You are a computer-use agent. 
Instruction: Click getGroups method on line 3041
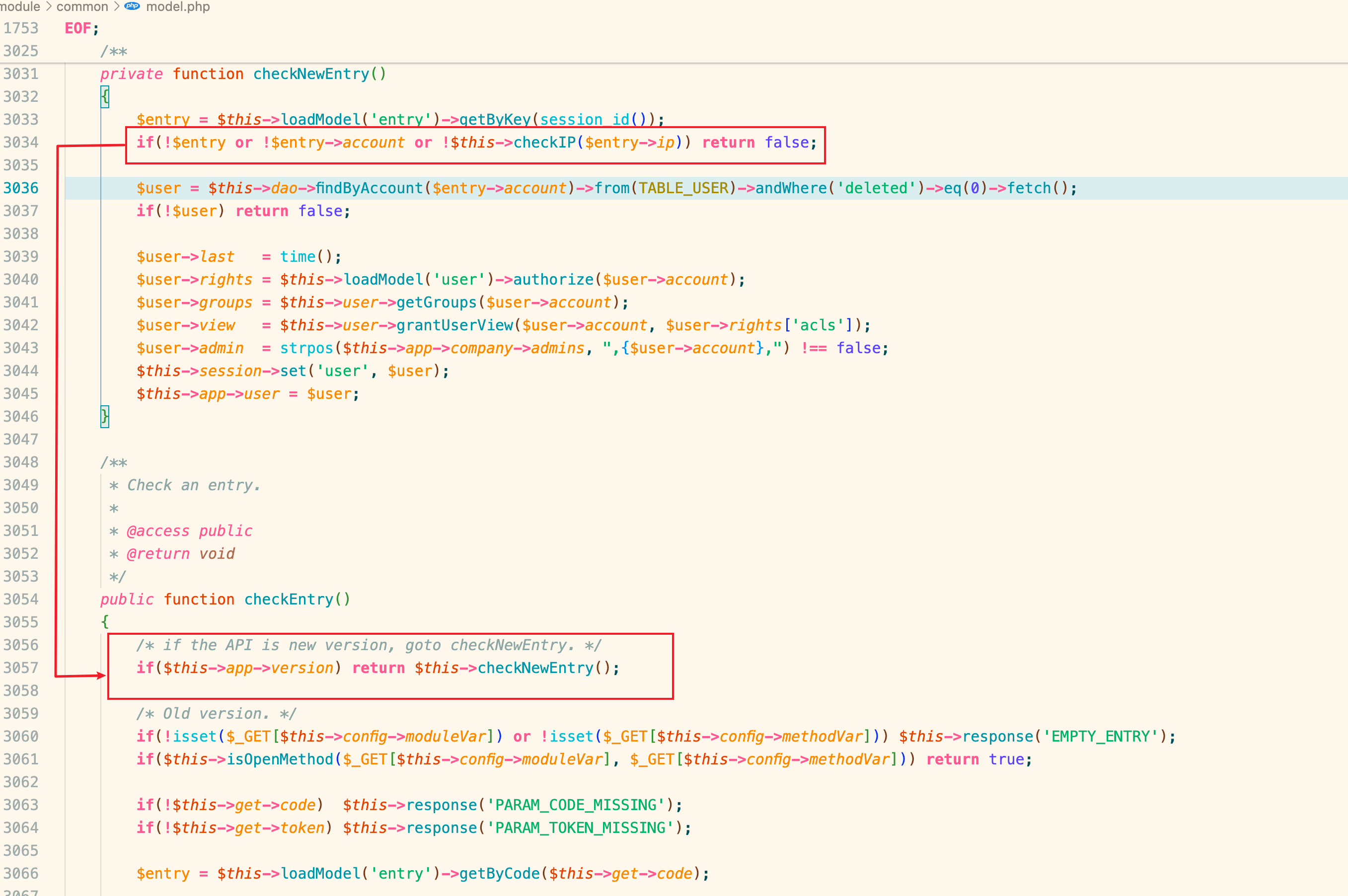(437, 302)
